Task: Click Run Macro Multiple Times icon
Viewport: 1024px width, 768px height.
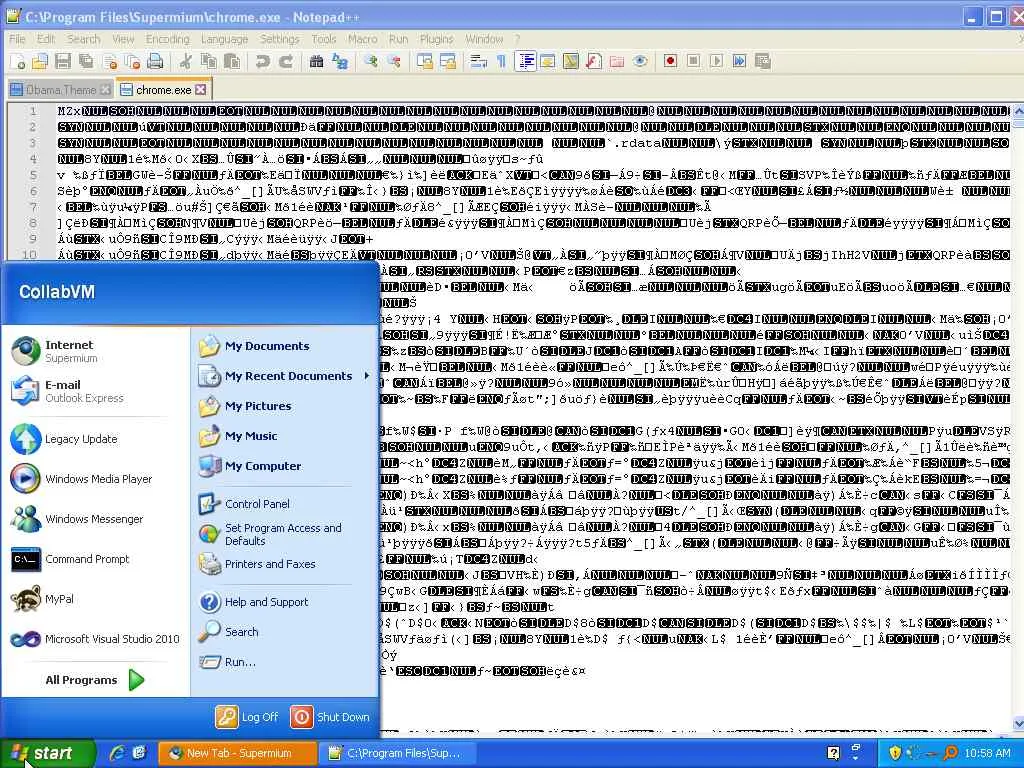Action: (739, 61)
